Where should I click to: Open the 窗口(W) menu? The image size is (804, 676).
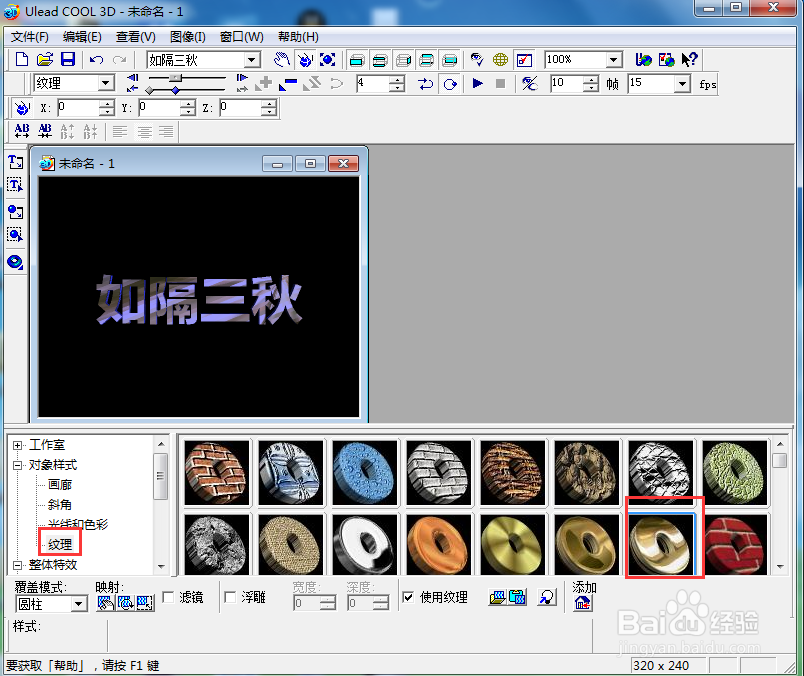(x=242, y=37)
